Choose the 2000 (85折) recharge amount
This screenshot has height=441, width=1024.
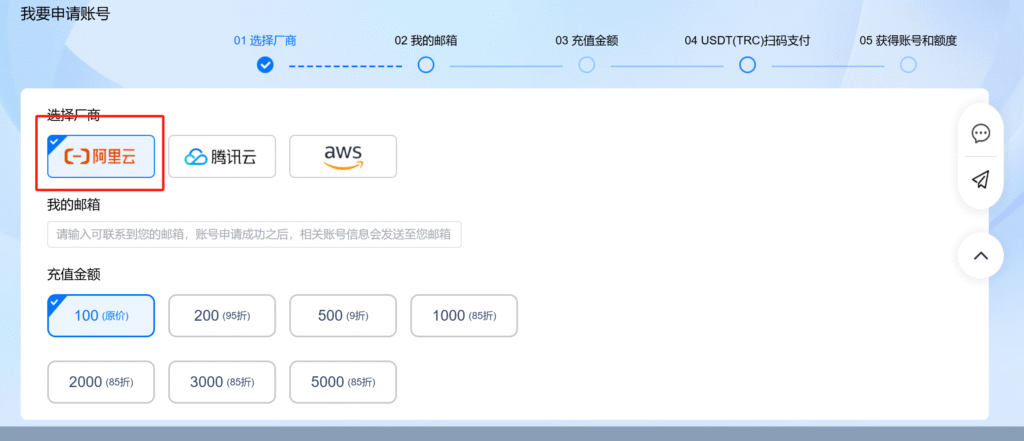click(101, 382)
